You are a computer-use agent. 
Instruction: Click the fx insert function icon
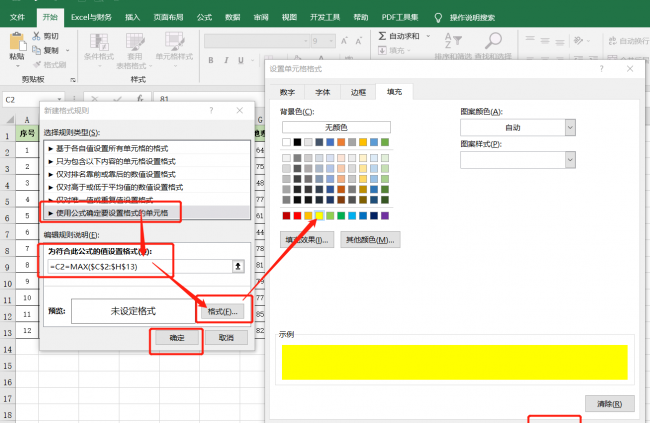pos(140,99)
